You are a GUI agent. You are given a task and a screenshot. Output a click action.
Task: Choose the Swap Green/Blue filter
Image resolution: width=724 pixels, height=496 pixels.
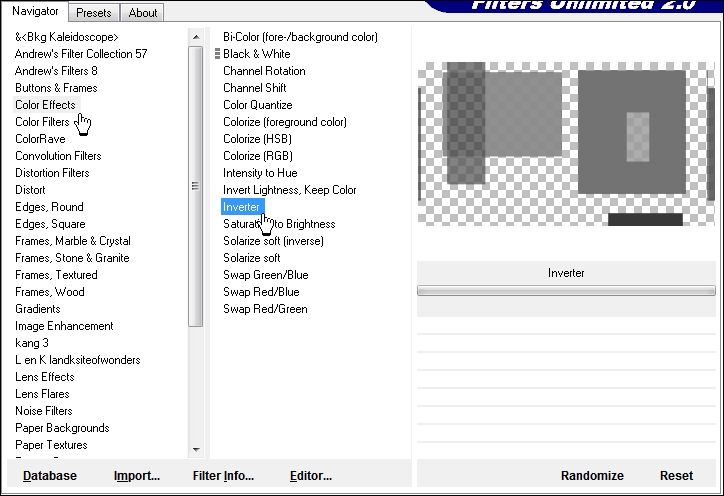click(x=265, y=276)
